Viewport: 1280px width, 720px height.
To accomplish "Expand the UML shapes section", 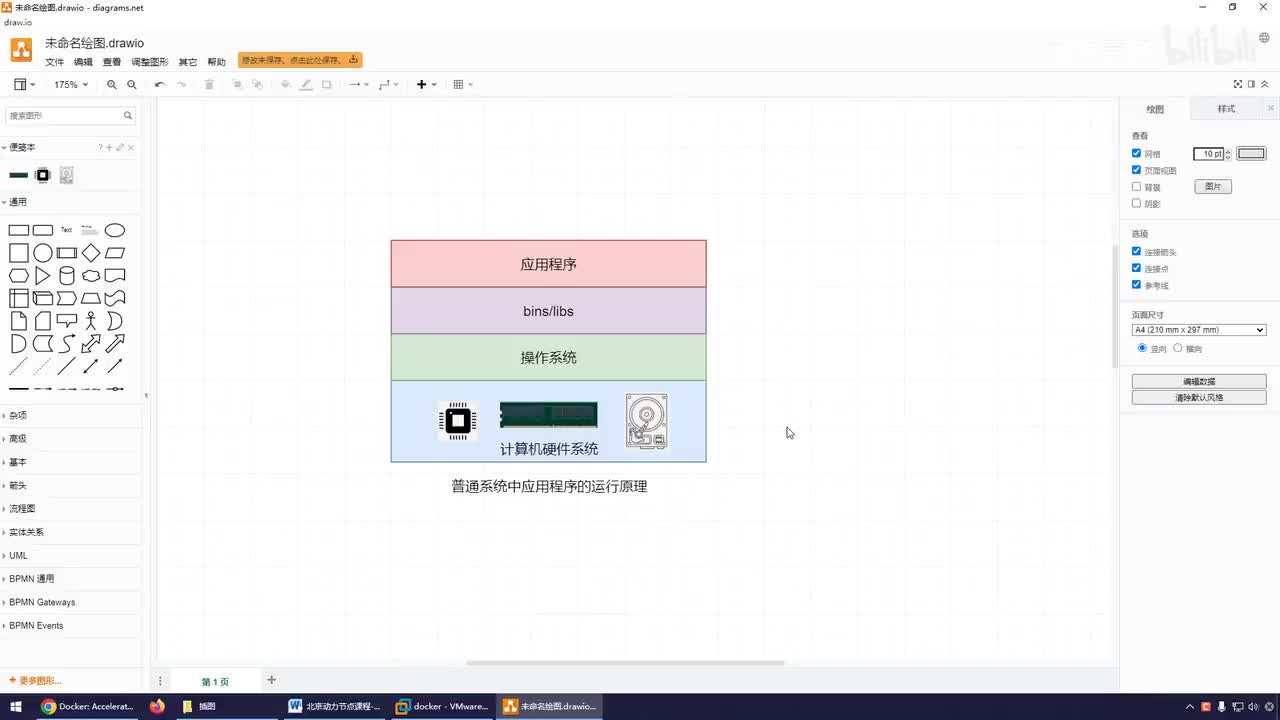I will pyautogui.click(x=18, y=556).
